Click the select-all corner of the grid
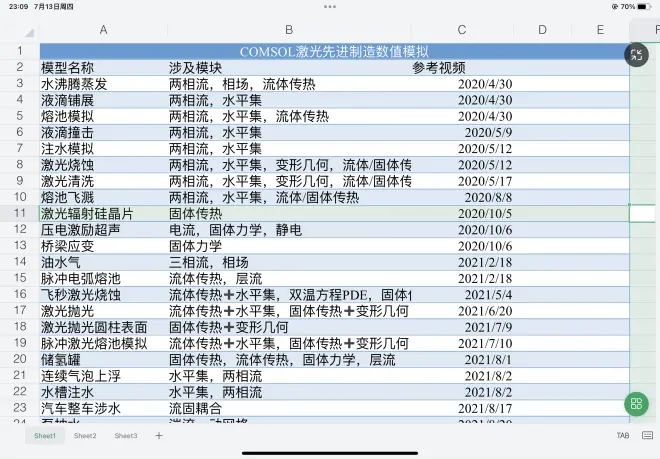660x459 pixels. pos(19,30)
